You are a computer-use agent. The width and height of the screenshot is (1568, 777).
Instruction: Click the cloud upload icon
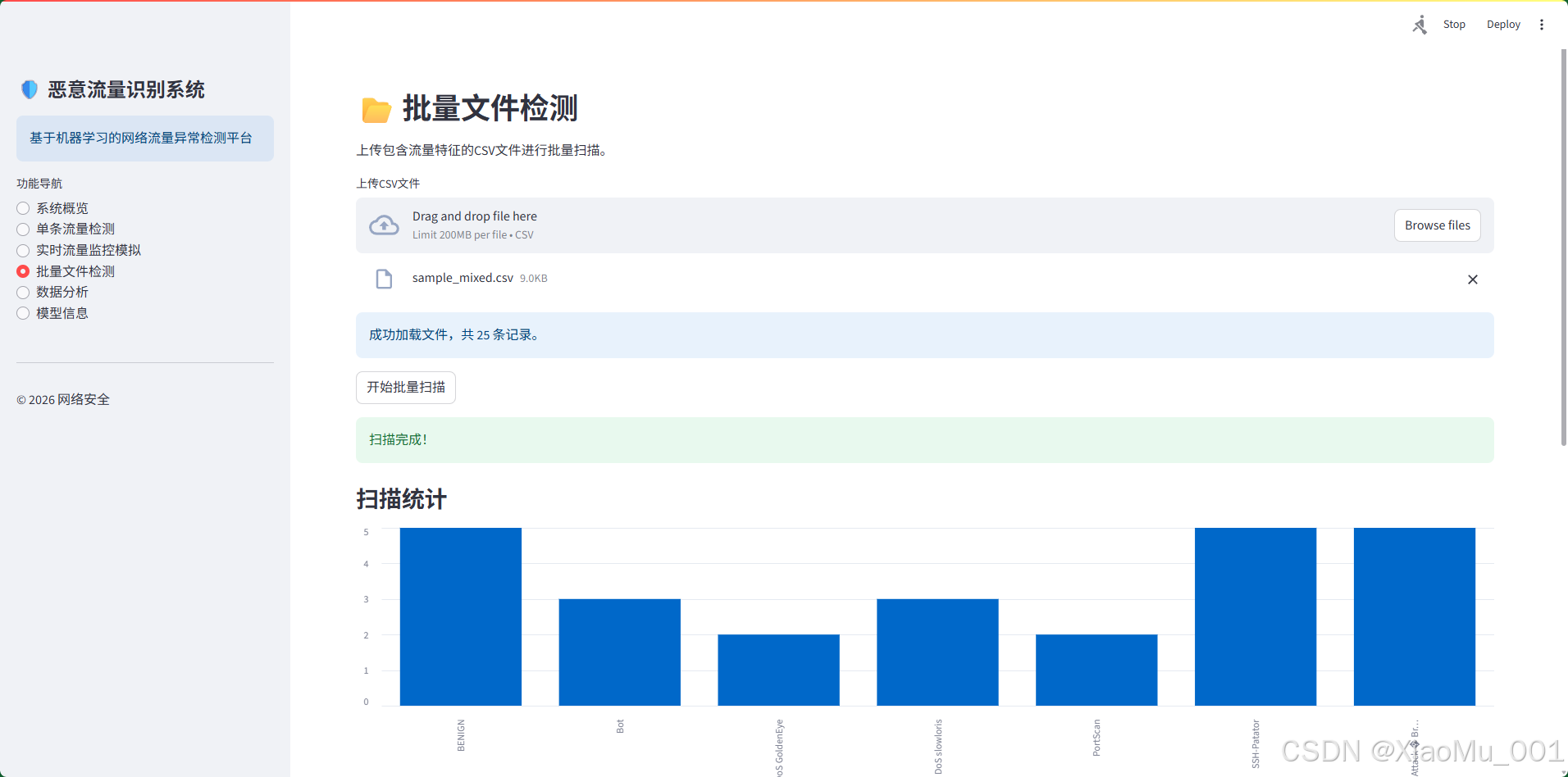(384, 225)
